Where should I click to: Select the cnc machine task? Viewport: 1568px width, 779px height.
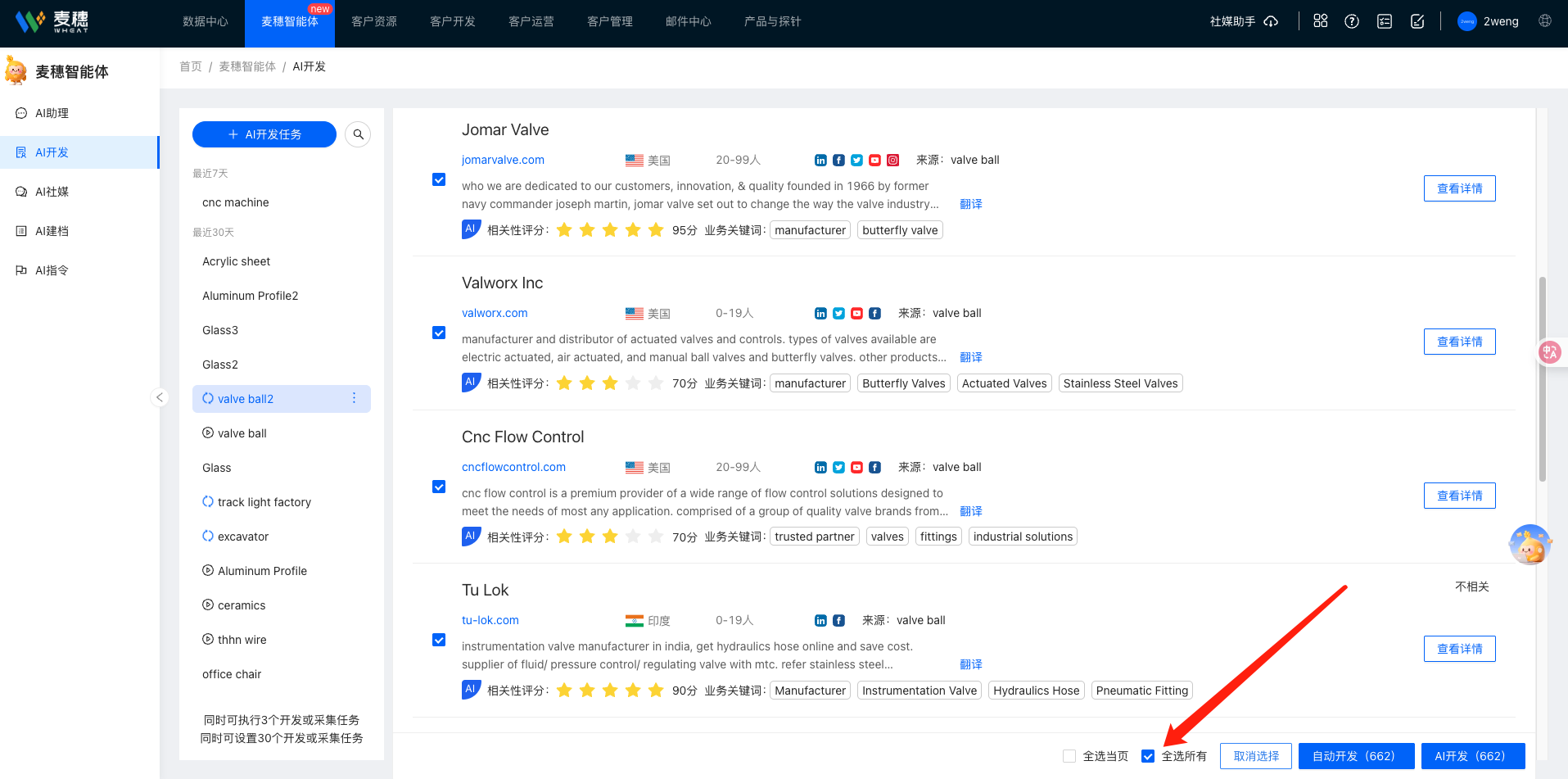[282, 202]
